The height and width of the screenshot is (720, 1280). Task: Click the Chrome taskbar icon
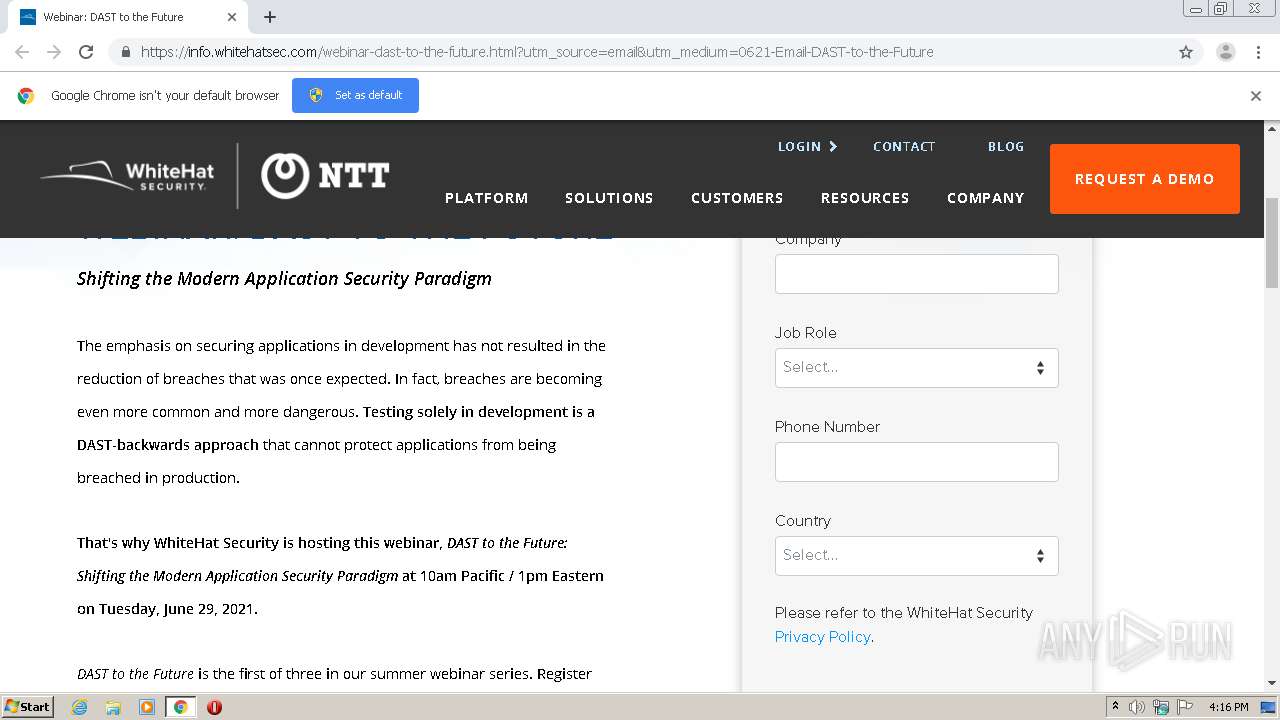(180, 707)
